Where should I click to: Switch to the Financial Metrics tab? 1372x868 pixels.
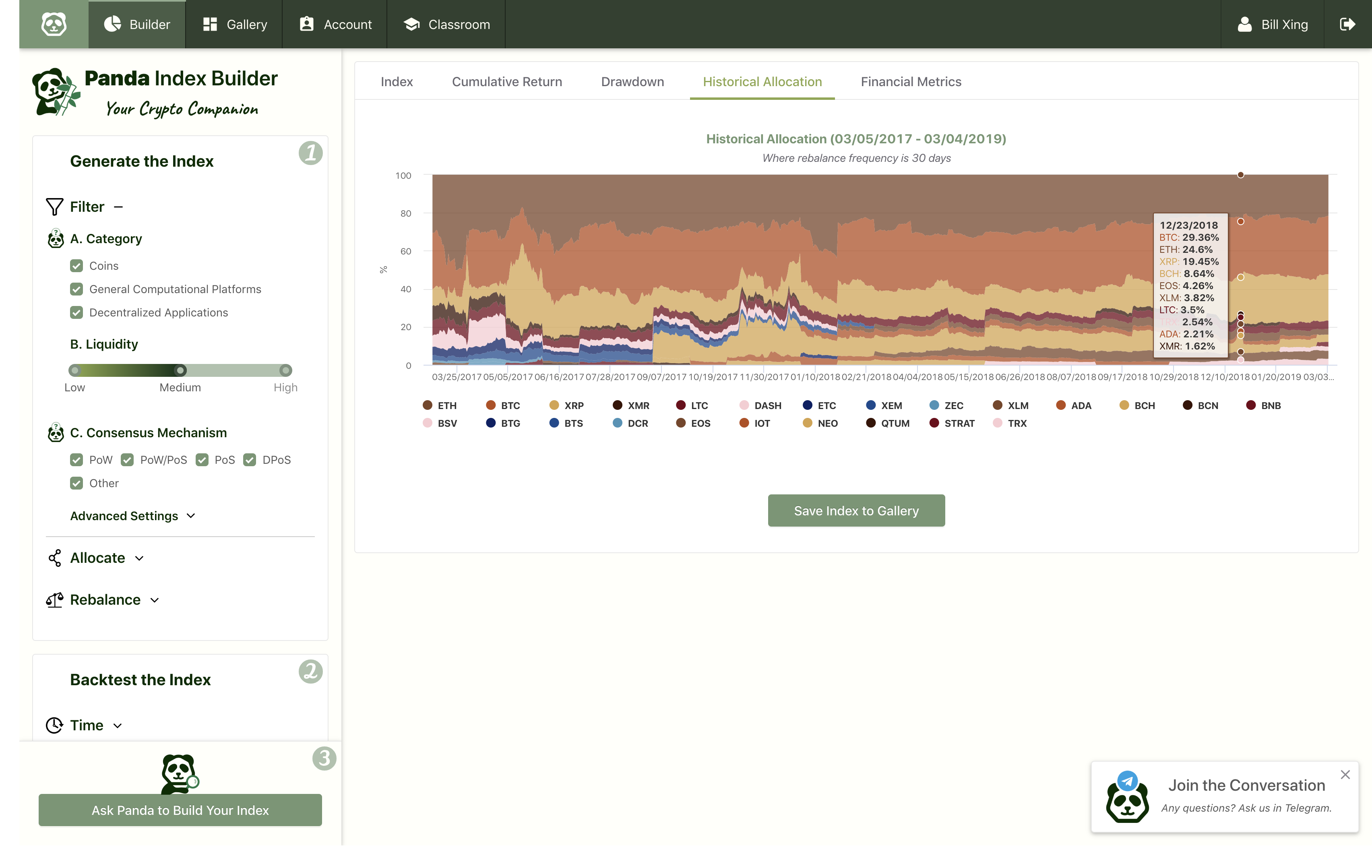tap(911, 81)
